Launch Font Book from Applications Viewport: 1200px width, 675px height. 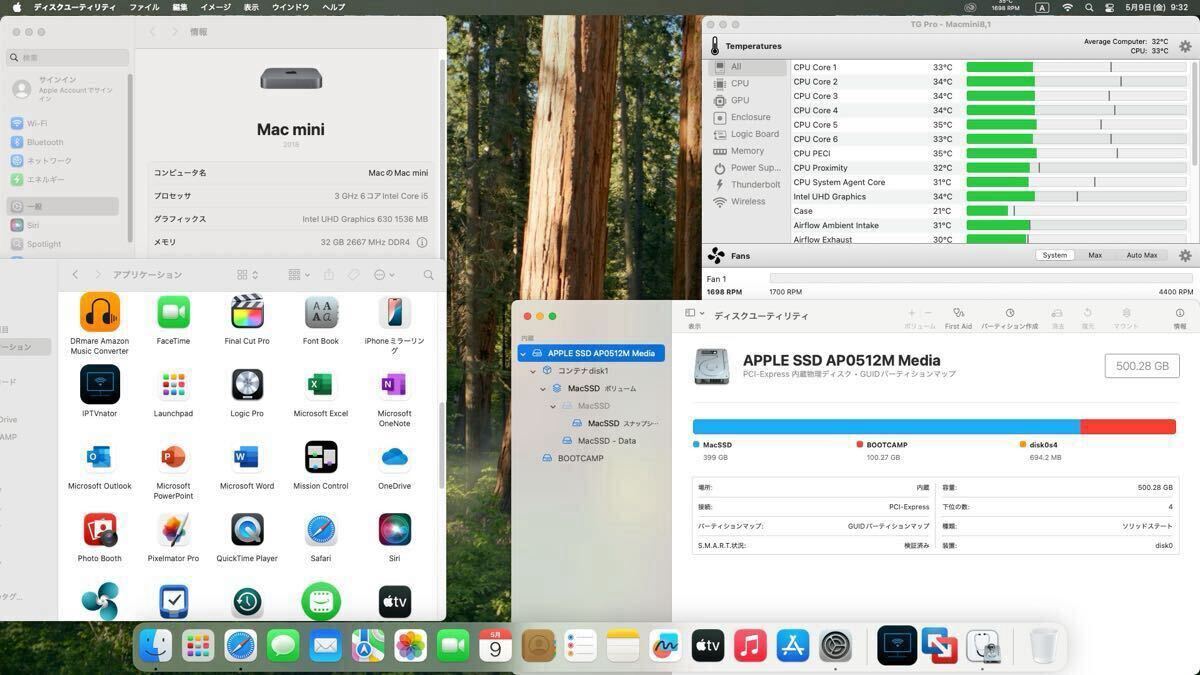coord(321,312)
